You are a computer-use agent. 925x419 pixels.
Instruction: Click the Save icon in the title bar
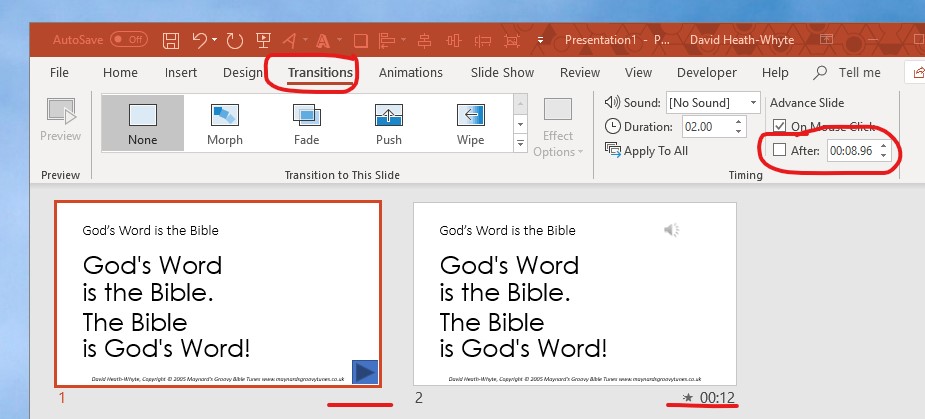(x=171, y=40)
